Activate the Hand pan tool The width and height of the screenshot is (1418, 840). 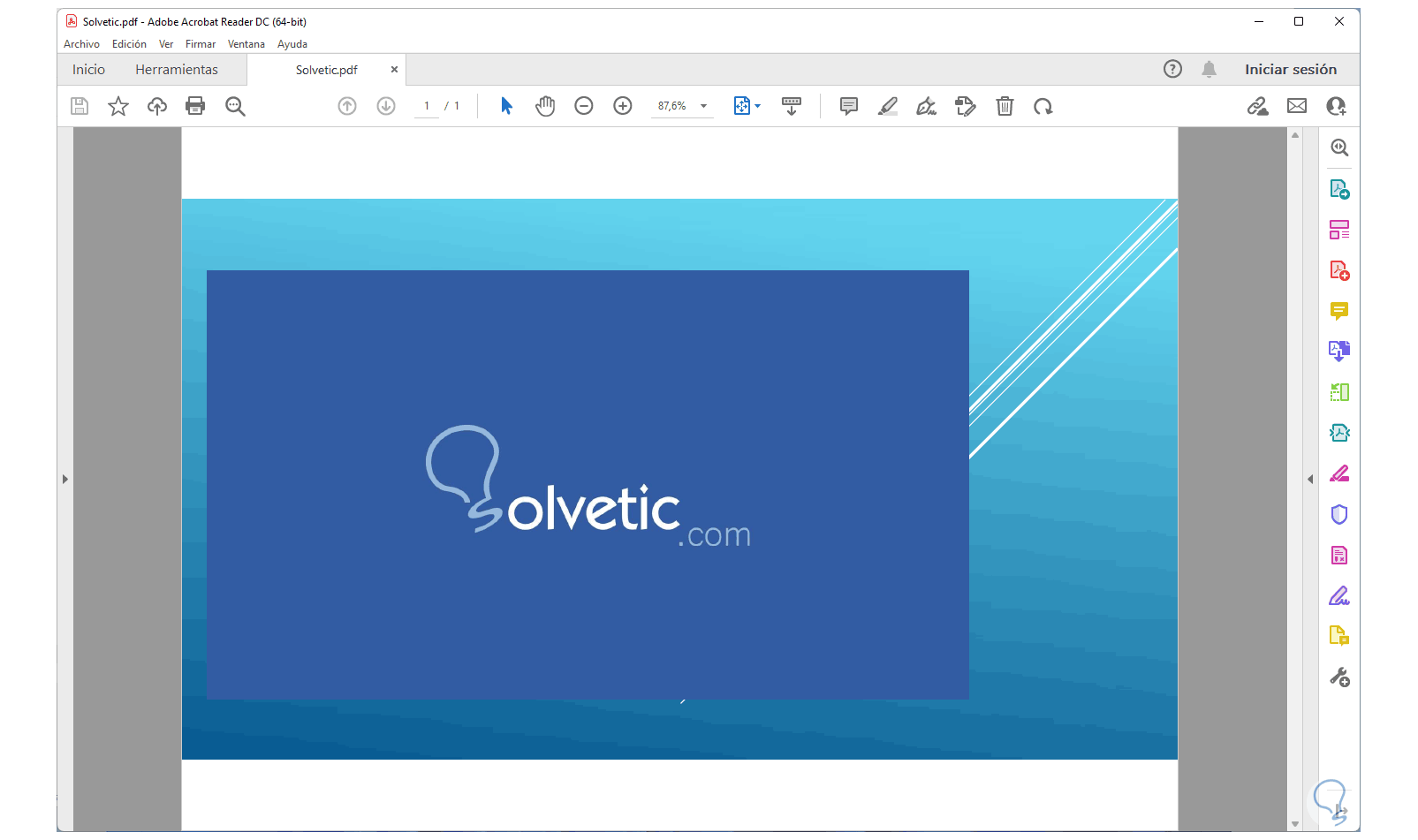click(x=545, y=106)
